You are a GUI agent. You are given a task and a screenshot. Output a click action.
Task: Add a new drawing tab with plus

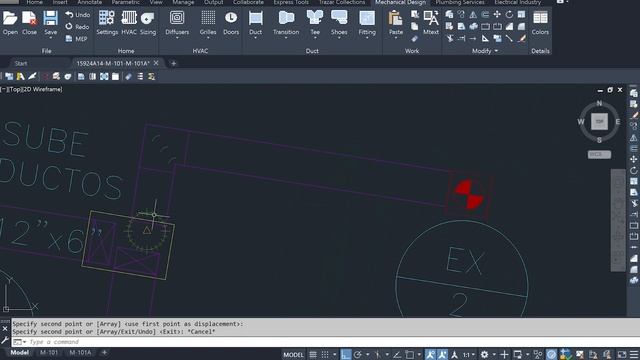173,63
